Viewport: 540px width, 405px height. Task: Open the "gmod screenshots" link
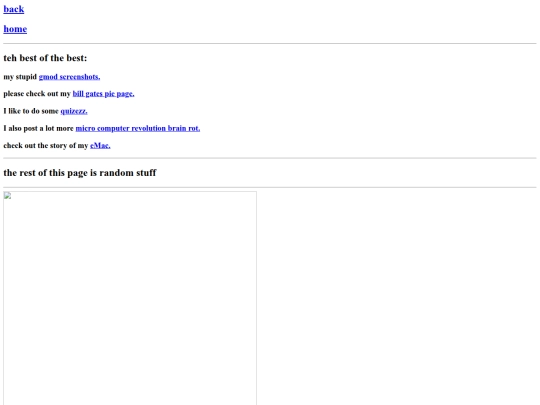(69, 77)
